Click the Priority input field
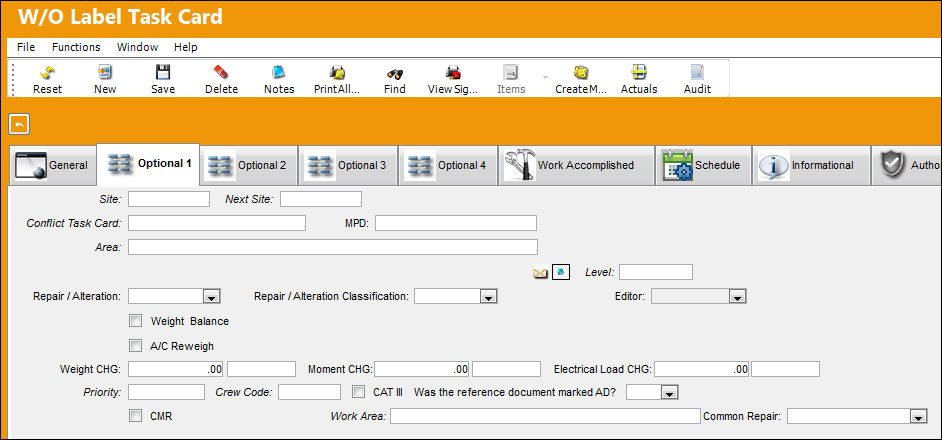 (x=166, y=393)
